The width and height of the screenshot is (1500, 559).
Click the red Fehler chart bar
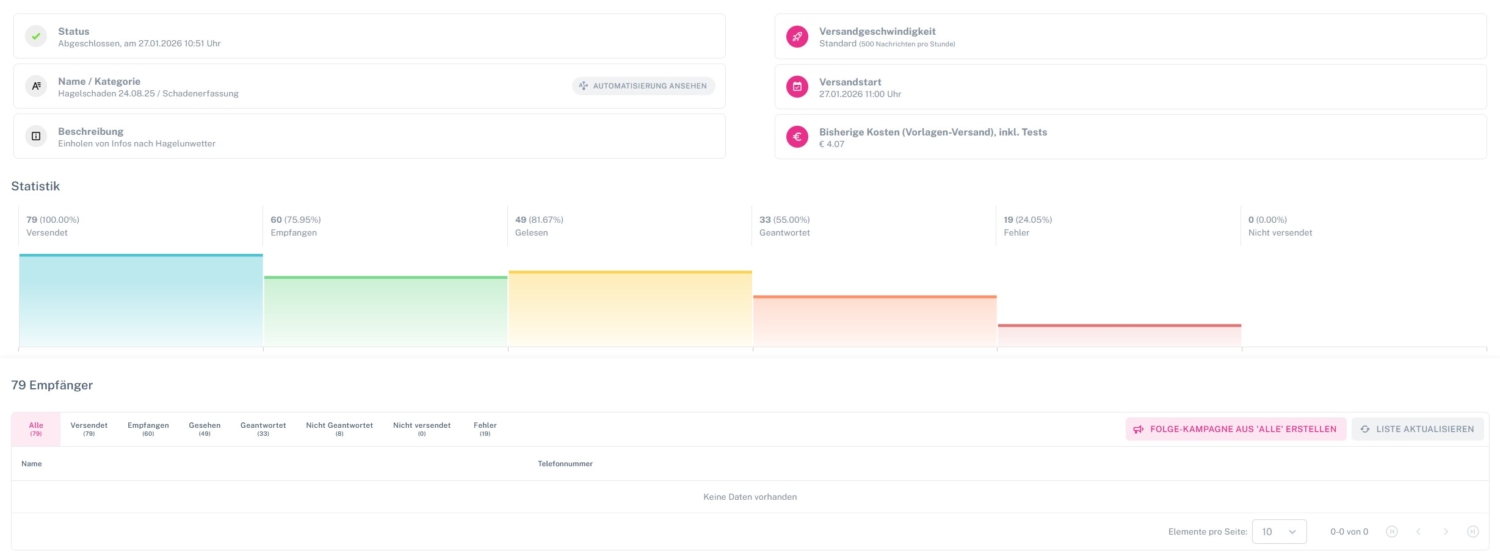click(1120, 335)
